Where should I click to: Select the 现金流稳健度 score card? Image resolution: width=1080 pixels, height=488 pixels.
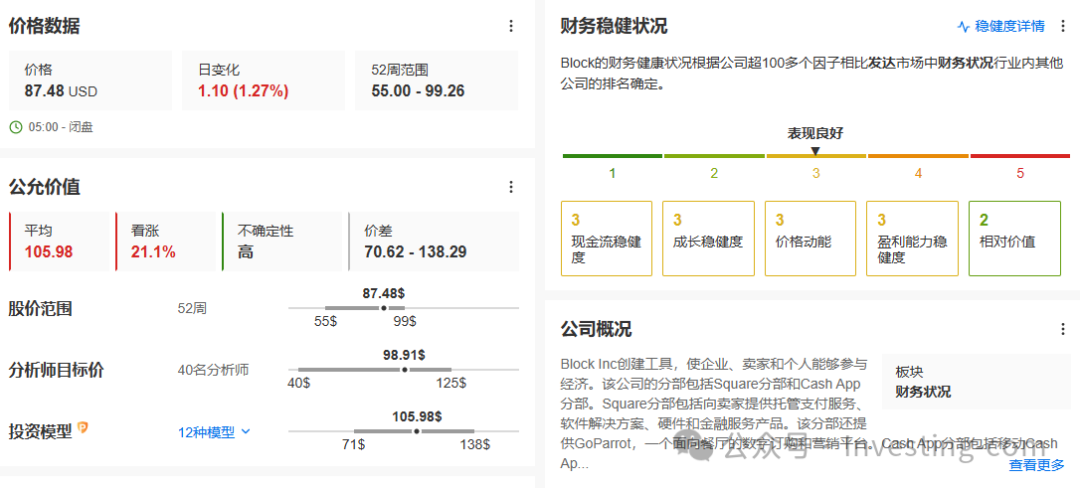click(606, 239)
